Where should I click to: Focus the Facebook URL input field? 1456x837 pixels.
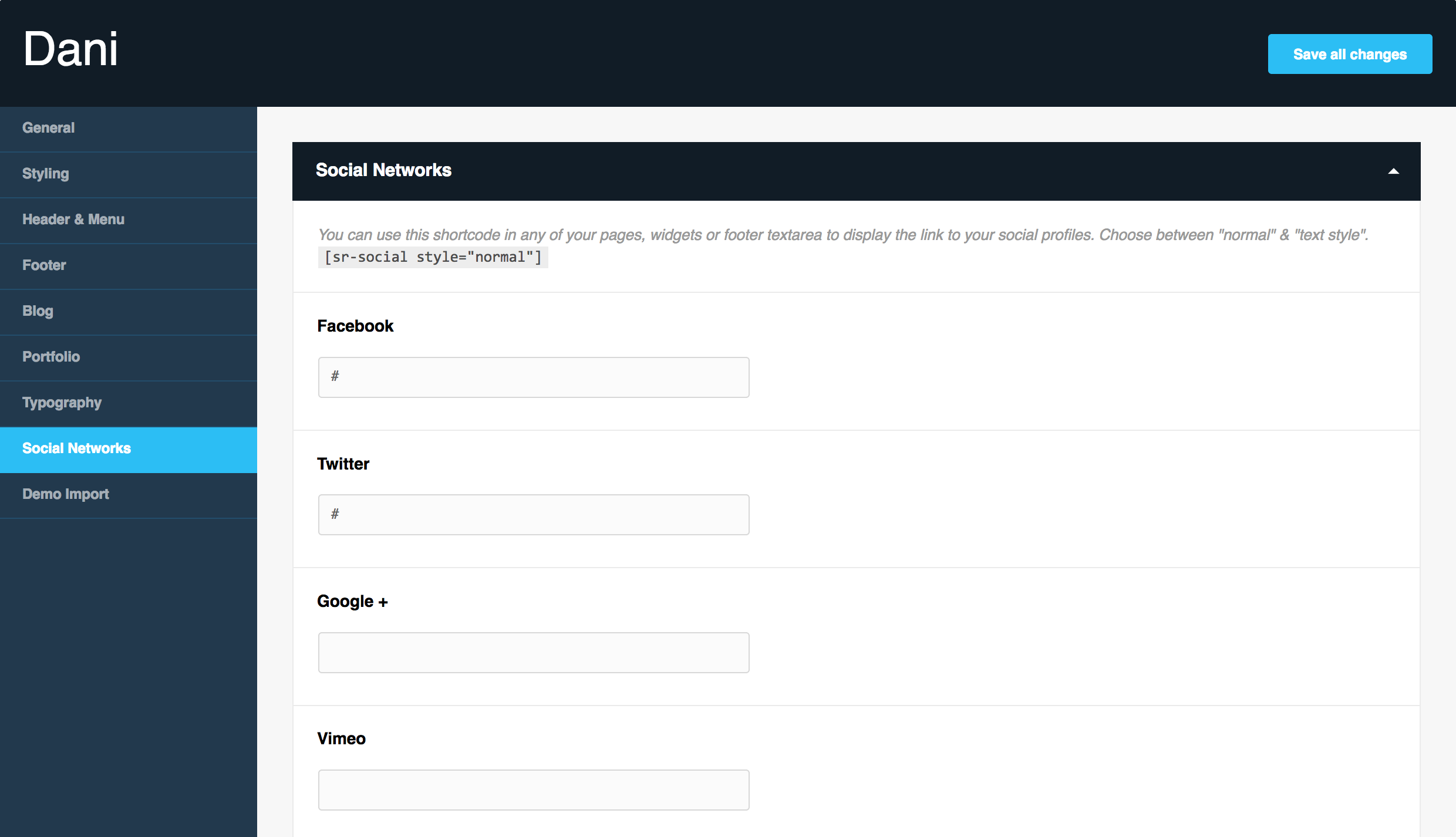534,377
